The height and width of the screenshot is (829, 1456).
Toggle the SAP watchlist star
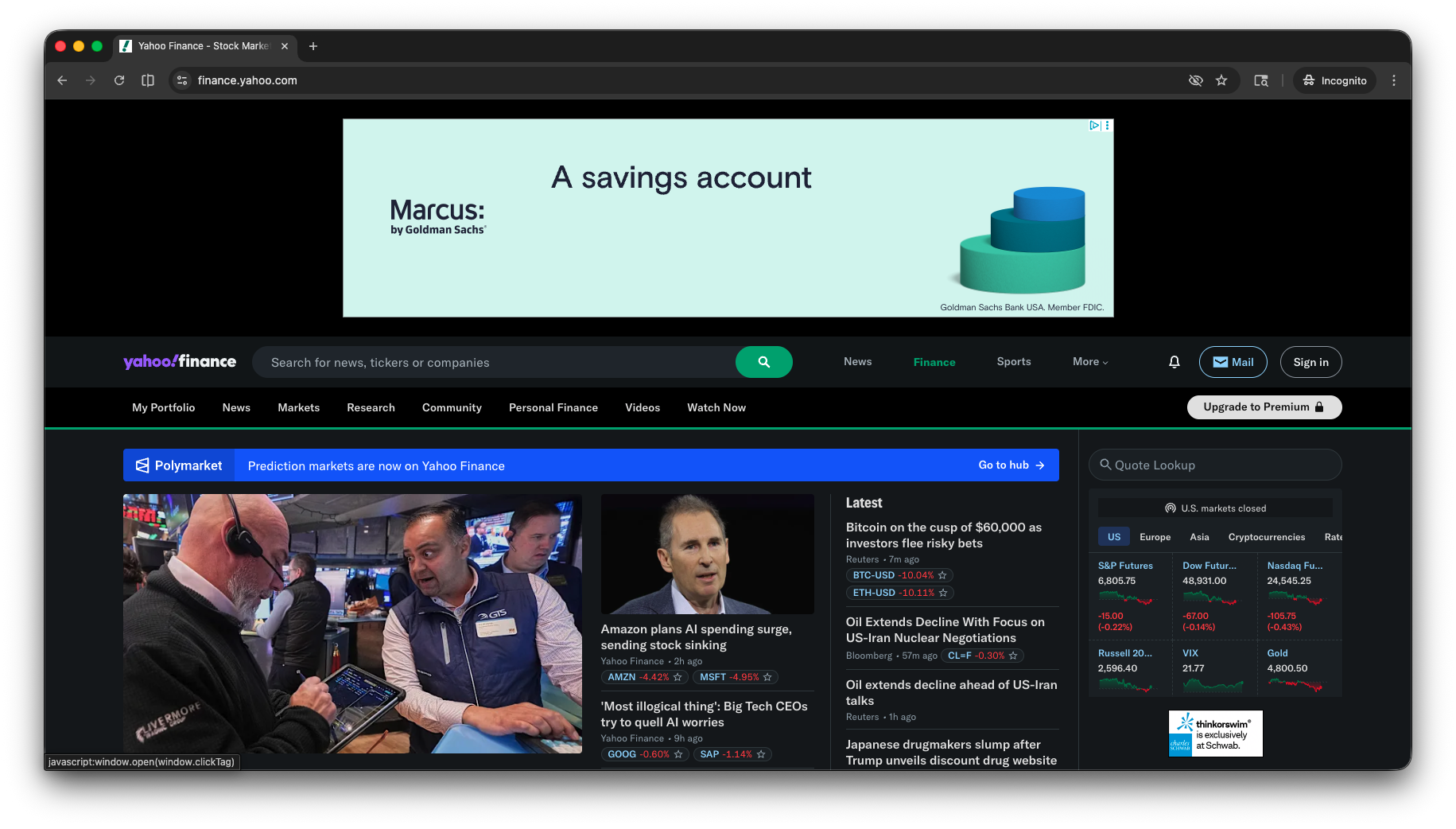pos(761,754)
